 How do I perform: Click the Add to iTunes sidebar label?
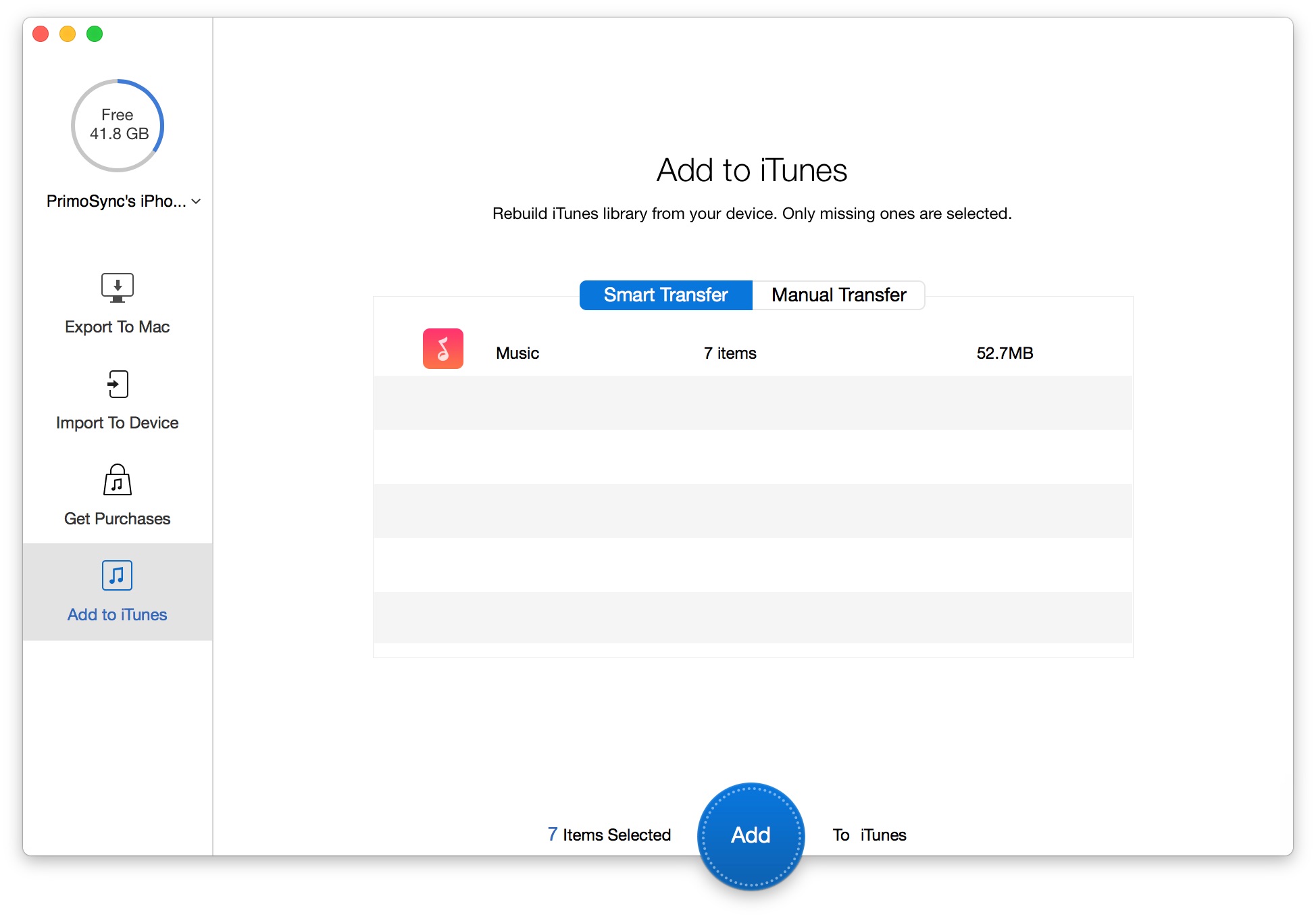(118, 615)
